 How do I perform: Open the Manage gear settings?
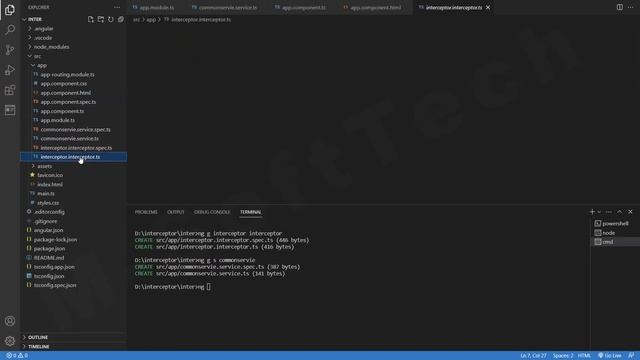(10, 341)
